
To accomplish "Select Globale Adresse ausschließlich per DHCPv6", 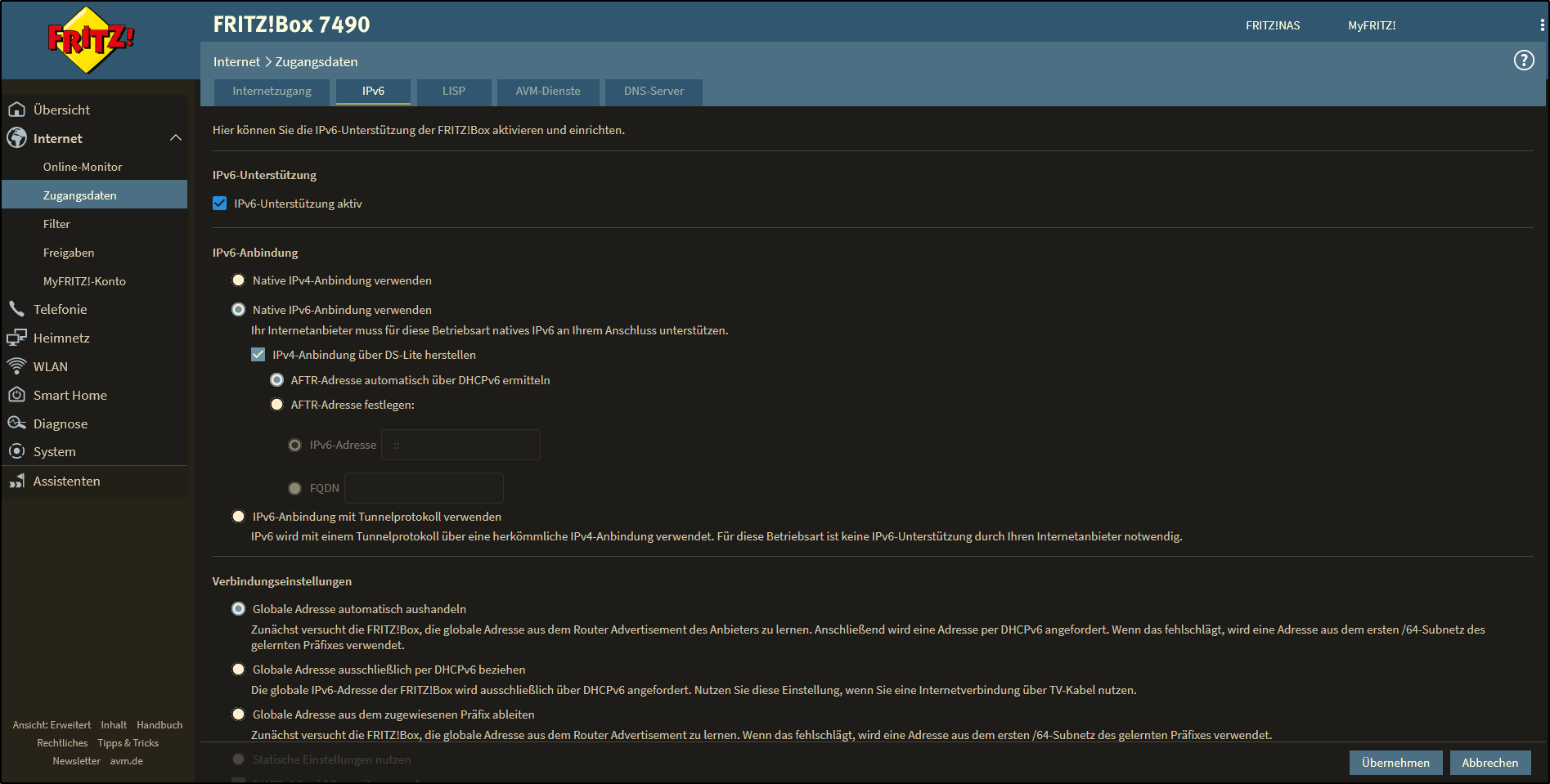I will pyautogui.click(x=239, y=670).
